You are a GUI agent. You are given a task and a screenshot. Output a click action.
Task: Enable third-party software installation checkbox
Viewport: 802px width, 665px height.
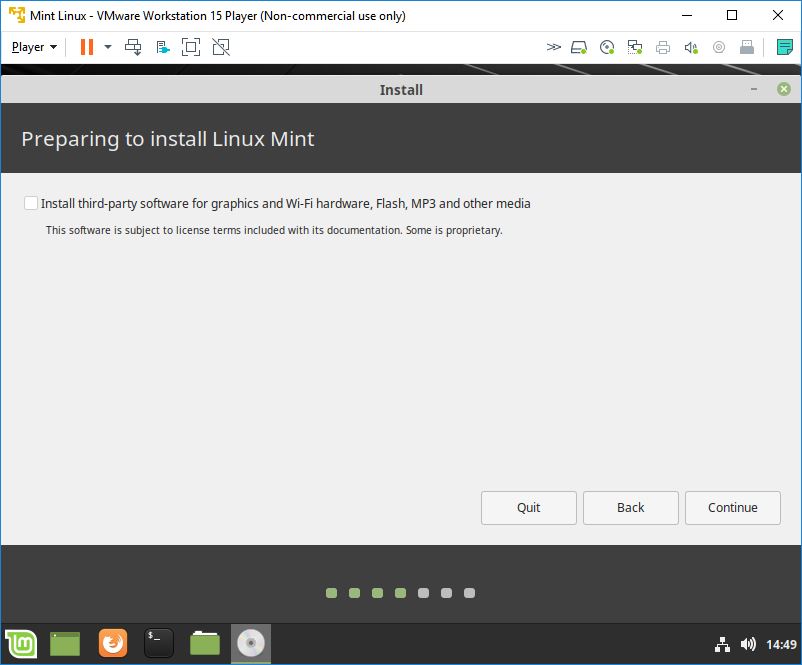point(31,203)
